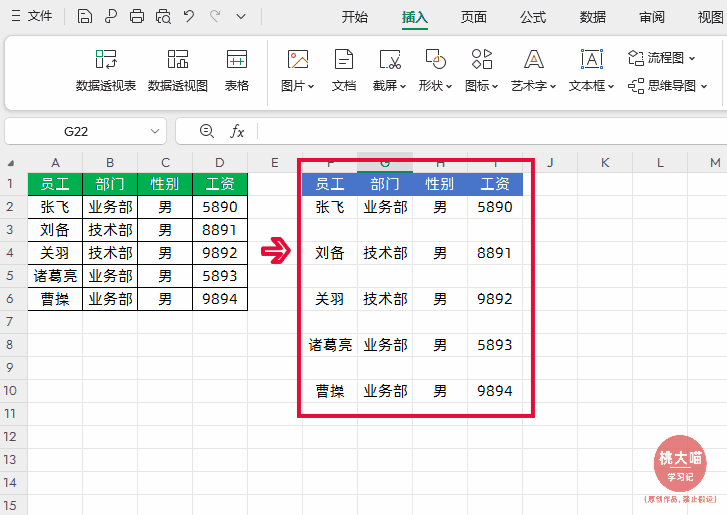This screenshot has width=727, height=515.
Task: Click into the formula bar input
Action: pos(491,132)
